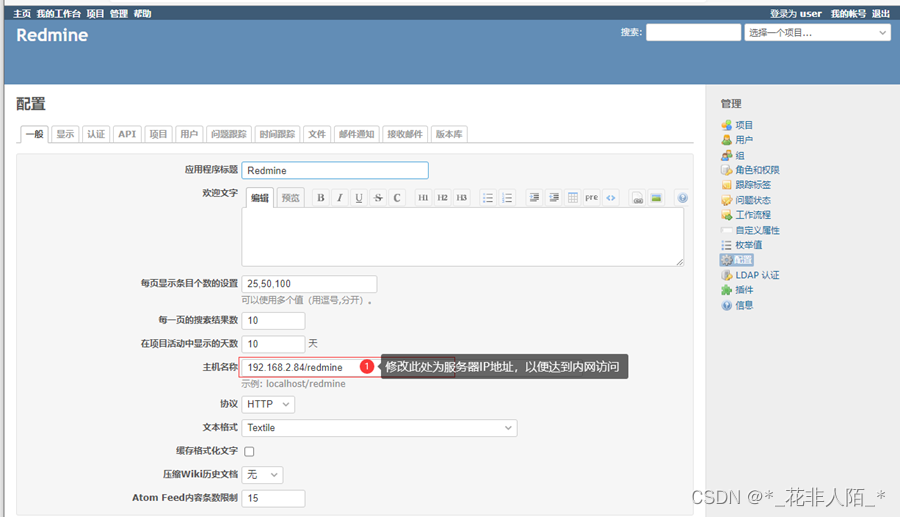Open 项目 in the 管理 sidebar
The width and height of the screenshot is (900, 517).
tap(744, 125)
